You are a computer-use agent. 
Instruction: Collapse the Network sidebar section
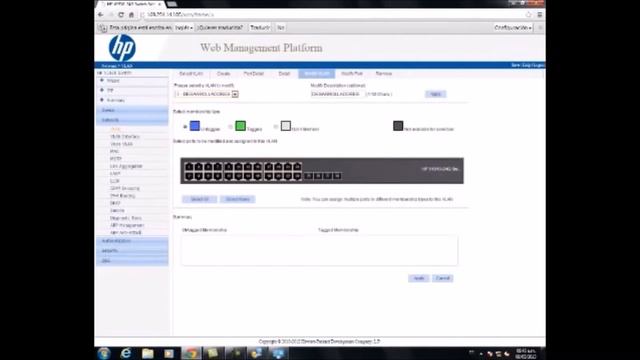coord(132,120)
